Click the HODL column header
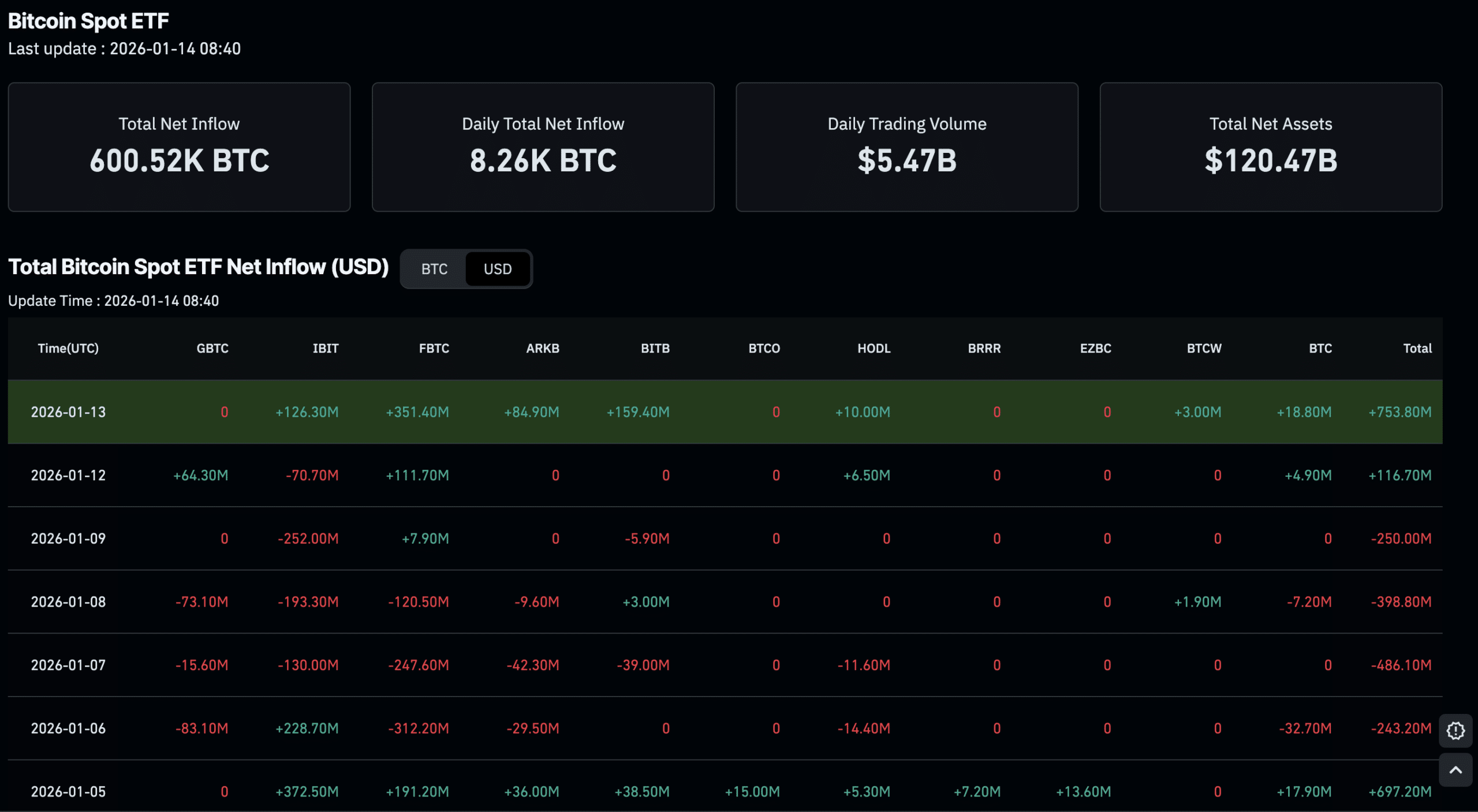The height and width of the screenshot is (812, 1478). click(873, 348)
